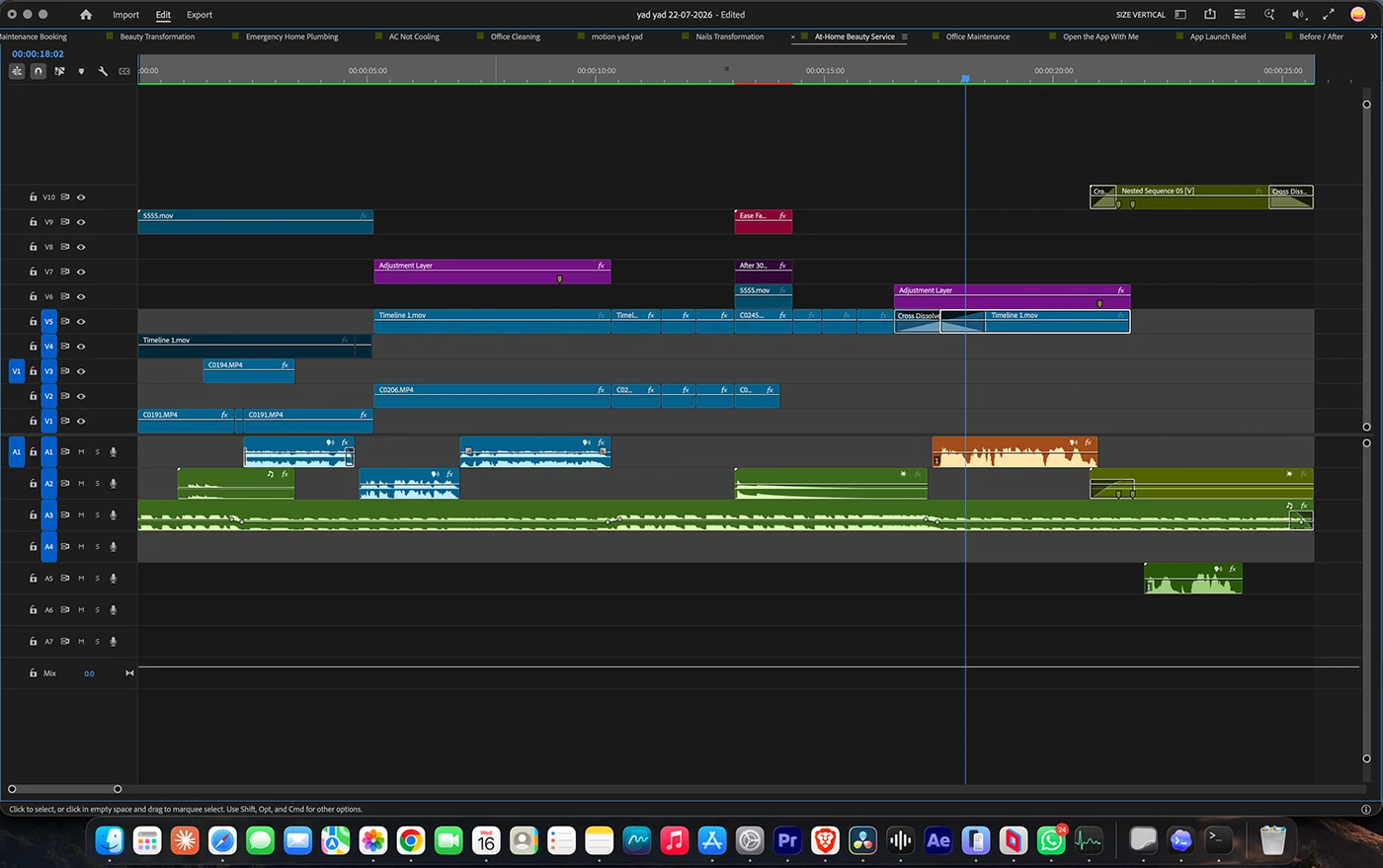Viewport: 1383px width, 868px height.
Task: Toggle visibility of track V6
Action: tap(81, 296)
